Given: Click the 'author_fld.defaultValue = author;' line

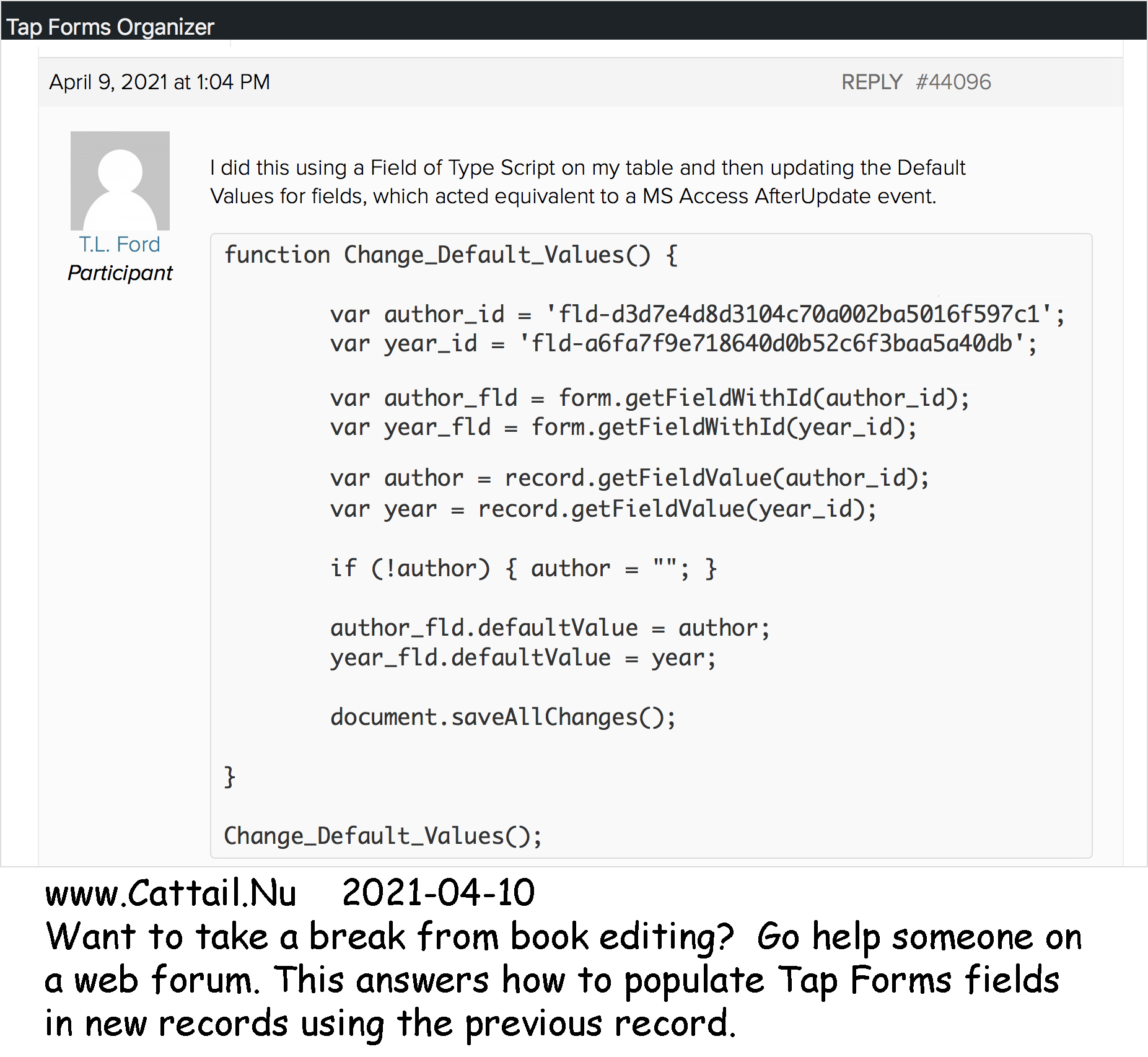Looking at the screenshot, I should pos(550,628).
